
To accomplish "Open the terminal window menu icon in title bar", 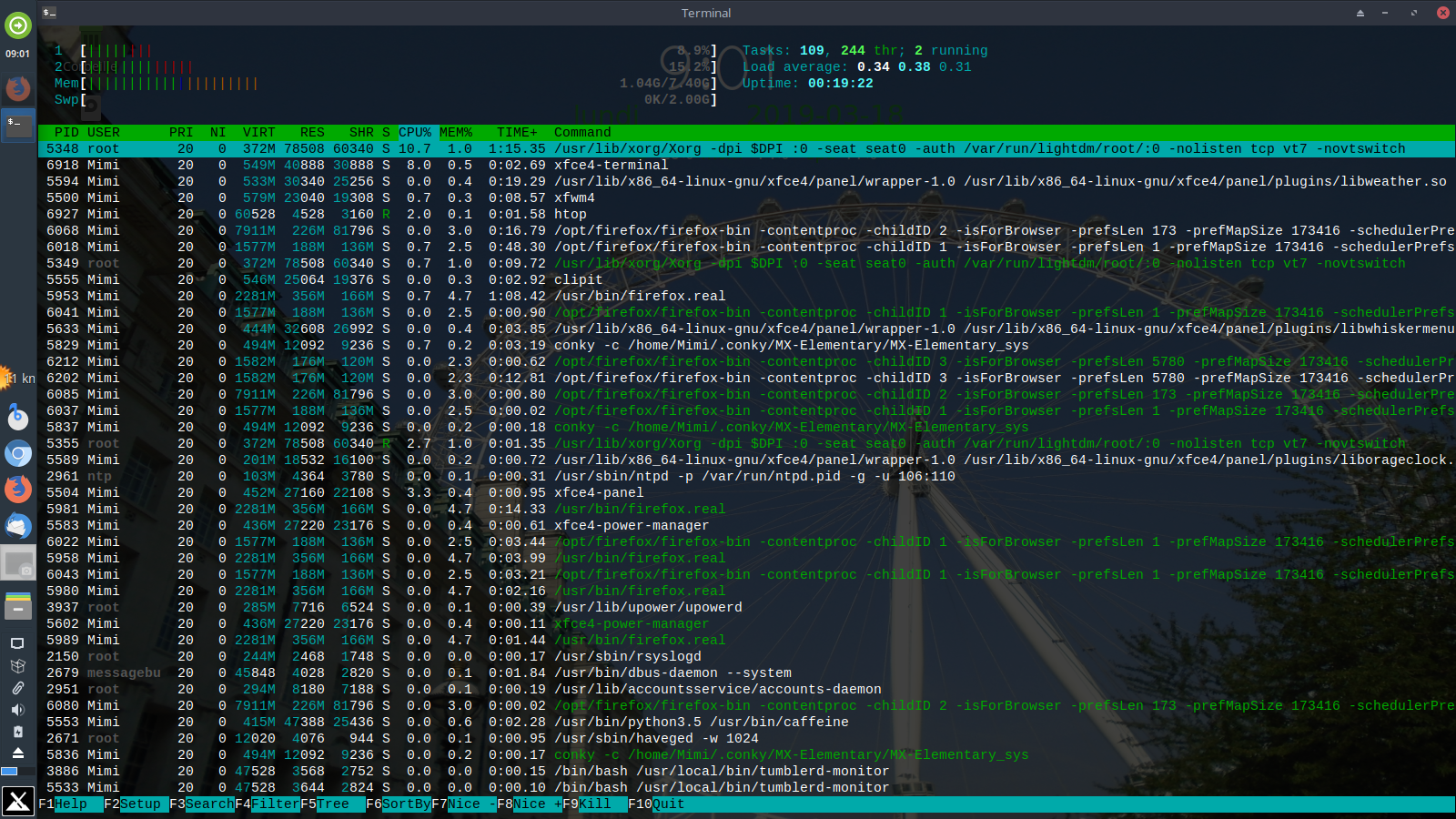I will pos(49,13).
